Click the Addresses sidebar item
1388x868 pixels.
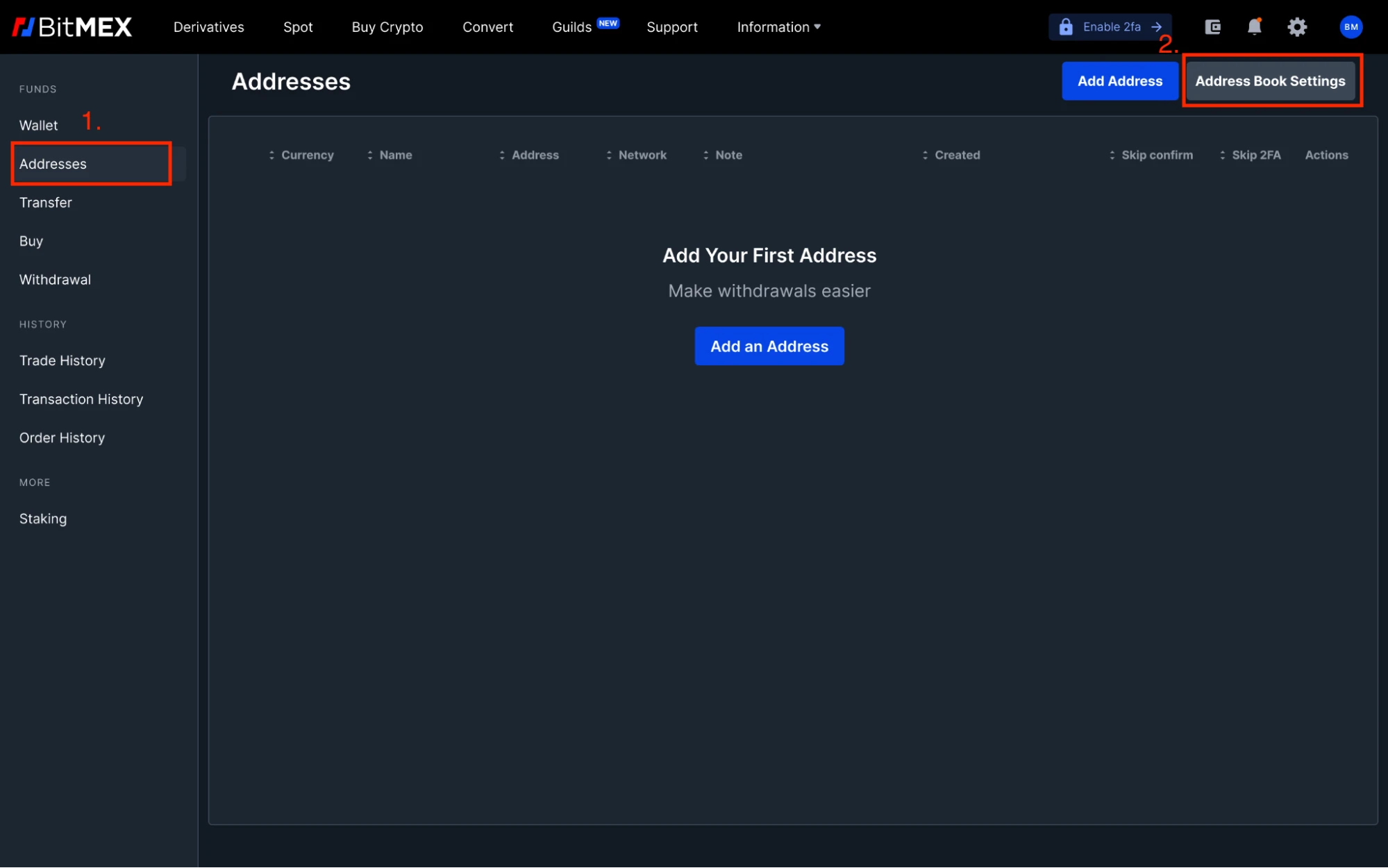(53, 163)
